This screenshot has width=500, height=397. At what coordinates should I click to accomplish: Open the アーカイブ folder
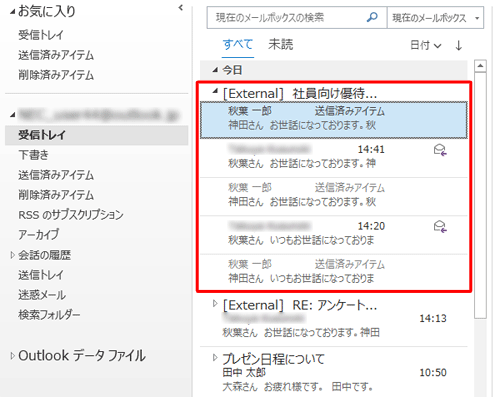(39, 235)
